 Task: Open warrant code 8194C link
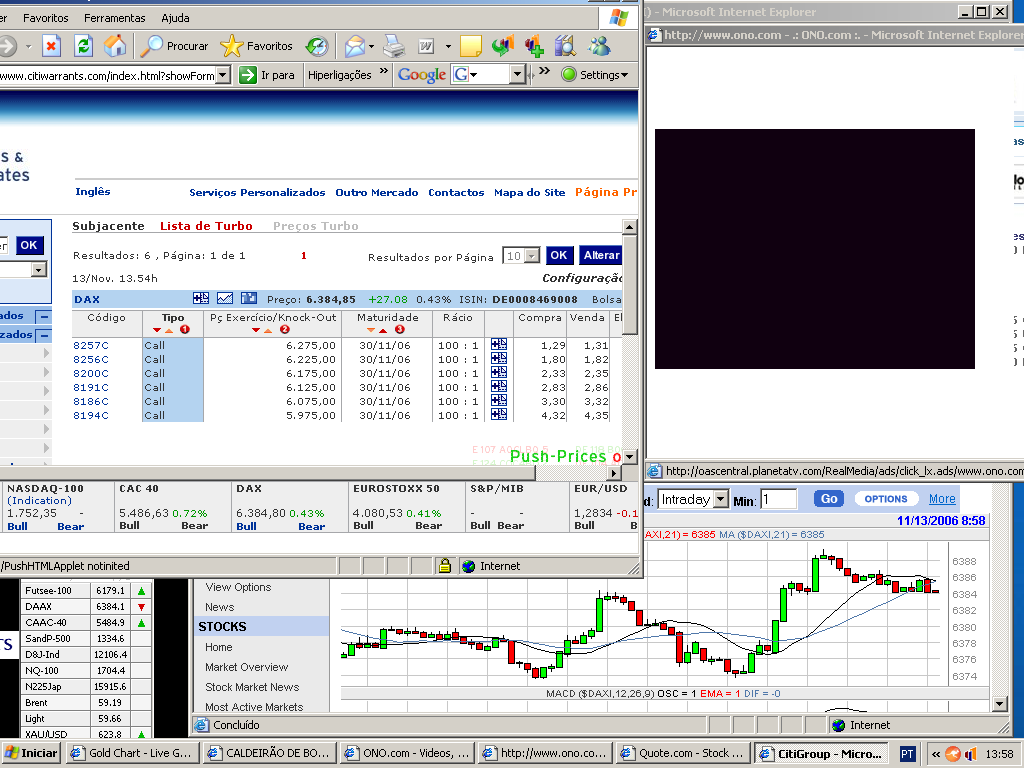click(91, 415)
